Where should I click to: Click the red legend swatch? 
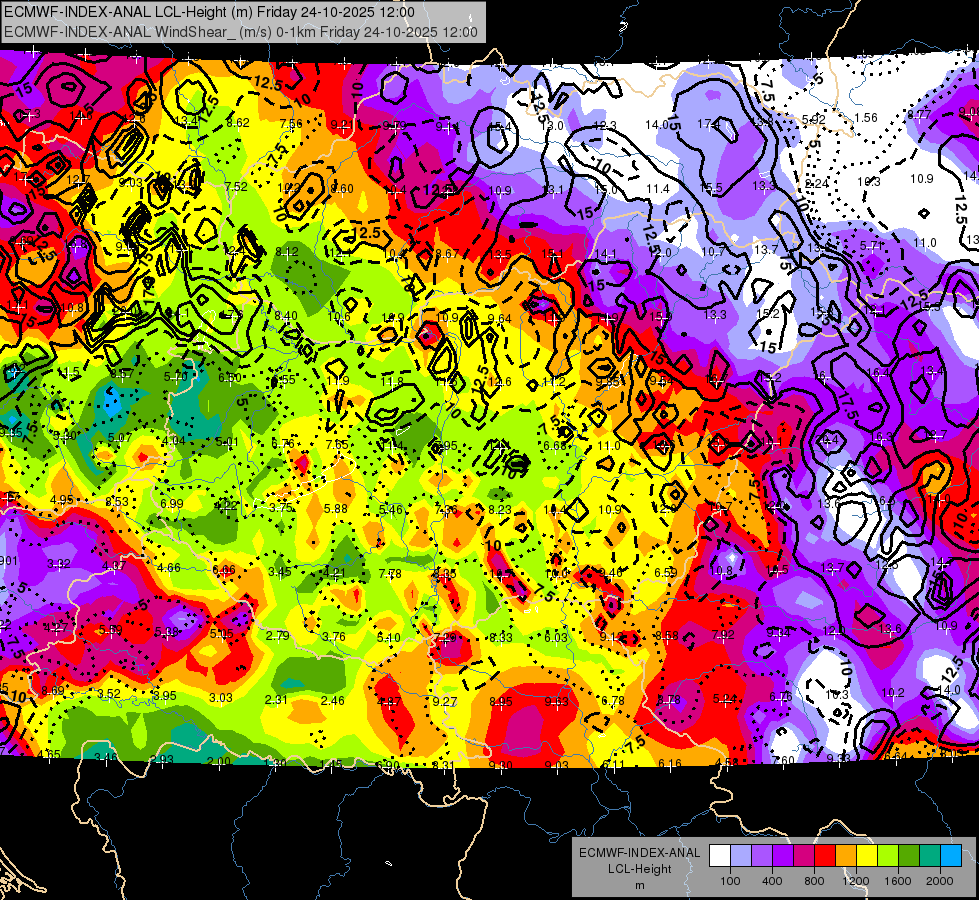pyautogui.click(x=825, y=856)
